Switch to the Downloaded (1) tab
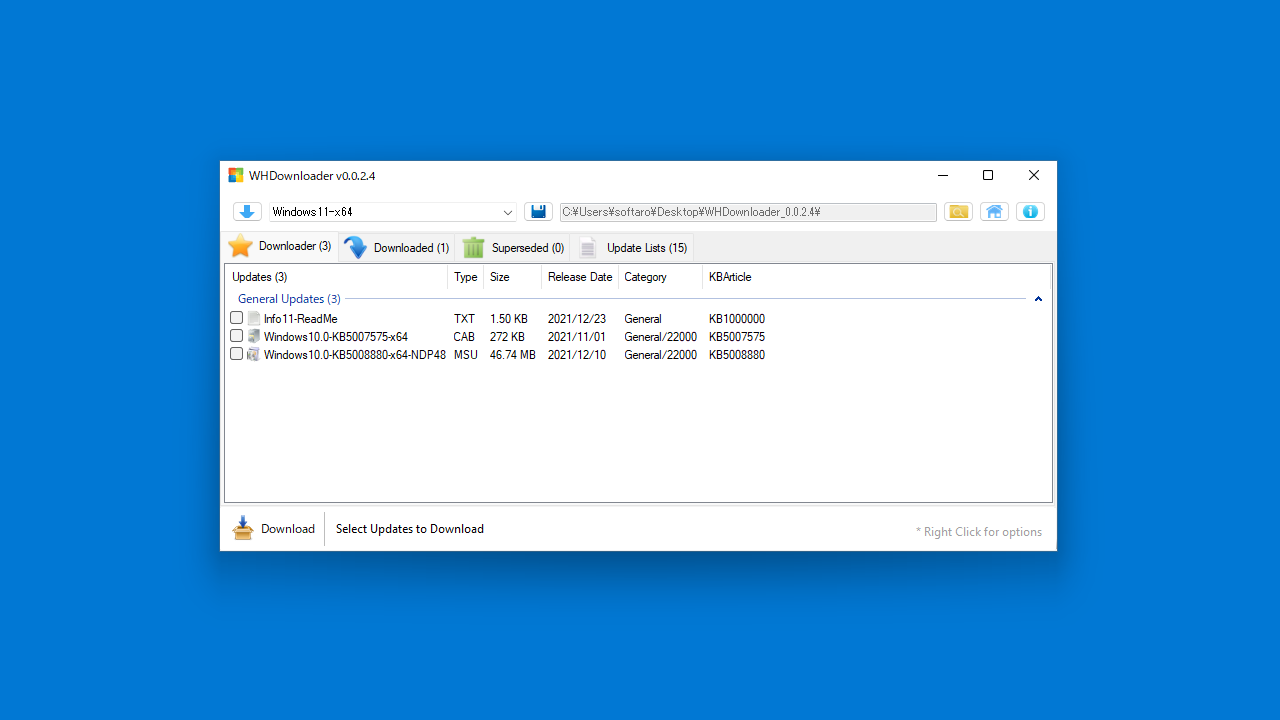Viewport: 1280px width, 720px height. click(397, 247)
